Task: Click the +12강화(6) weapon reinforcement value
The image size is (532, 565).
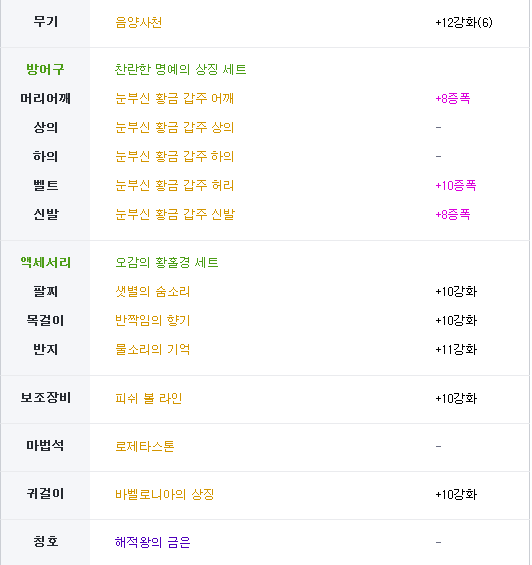Action: [x=464, y=22]
